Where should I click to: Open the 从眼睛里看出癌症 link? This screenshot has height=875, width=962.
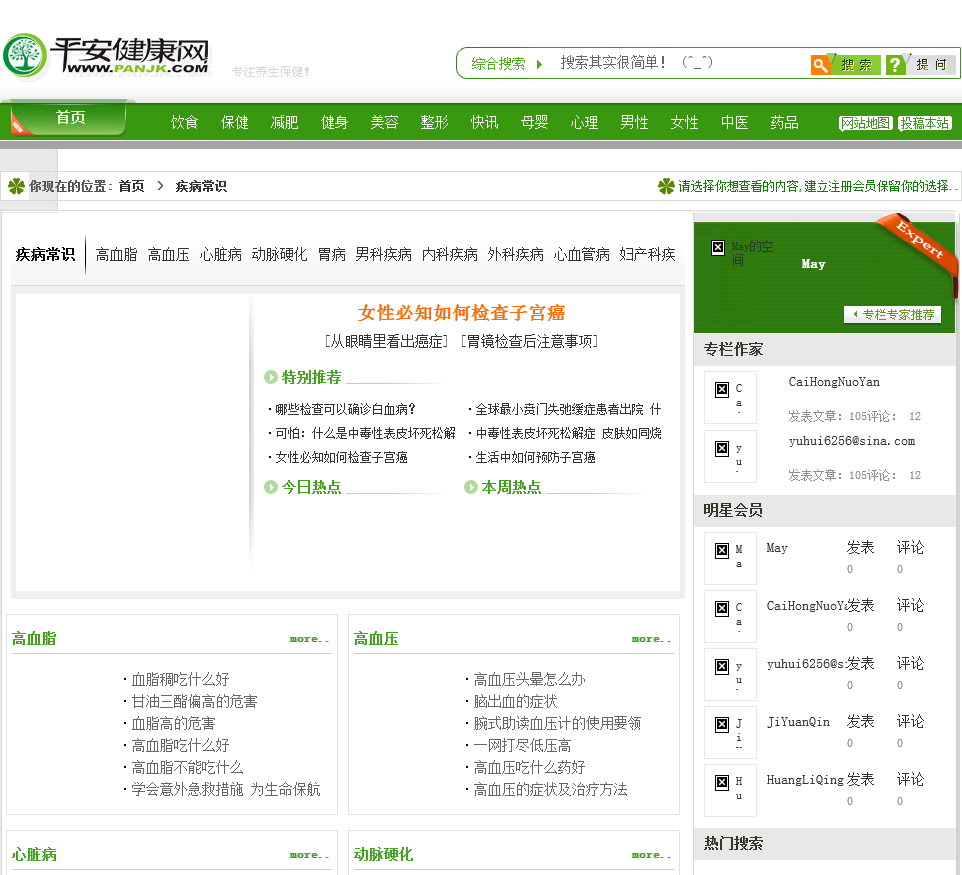click(387, 341)
